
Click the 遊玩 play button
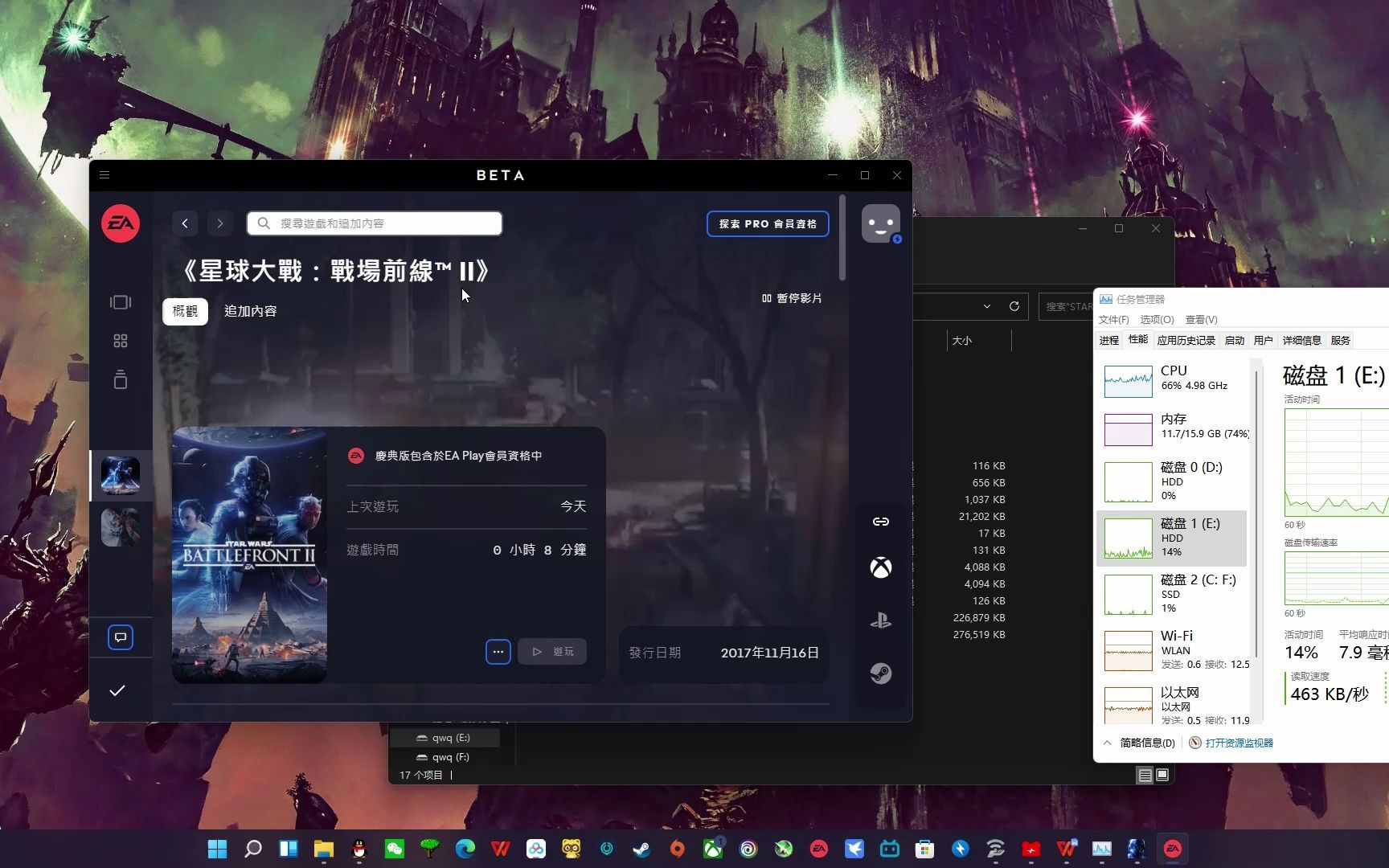coord(552,651)
